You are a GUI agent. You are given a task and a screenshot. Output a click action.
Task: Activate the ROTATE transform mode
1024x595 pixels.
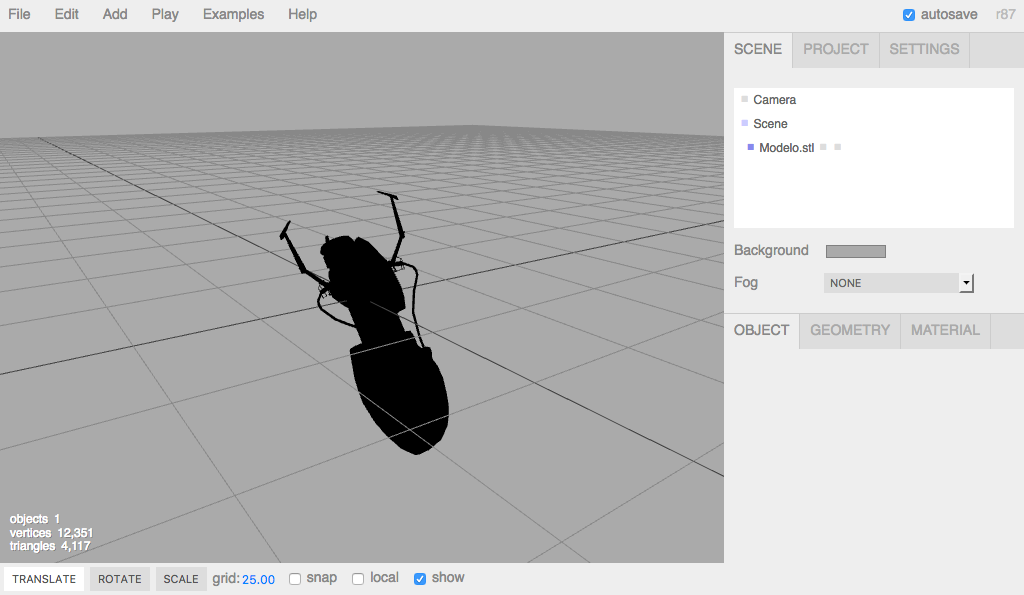coord(119,578)
